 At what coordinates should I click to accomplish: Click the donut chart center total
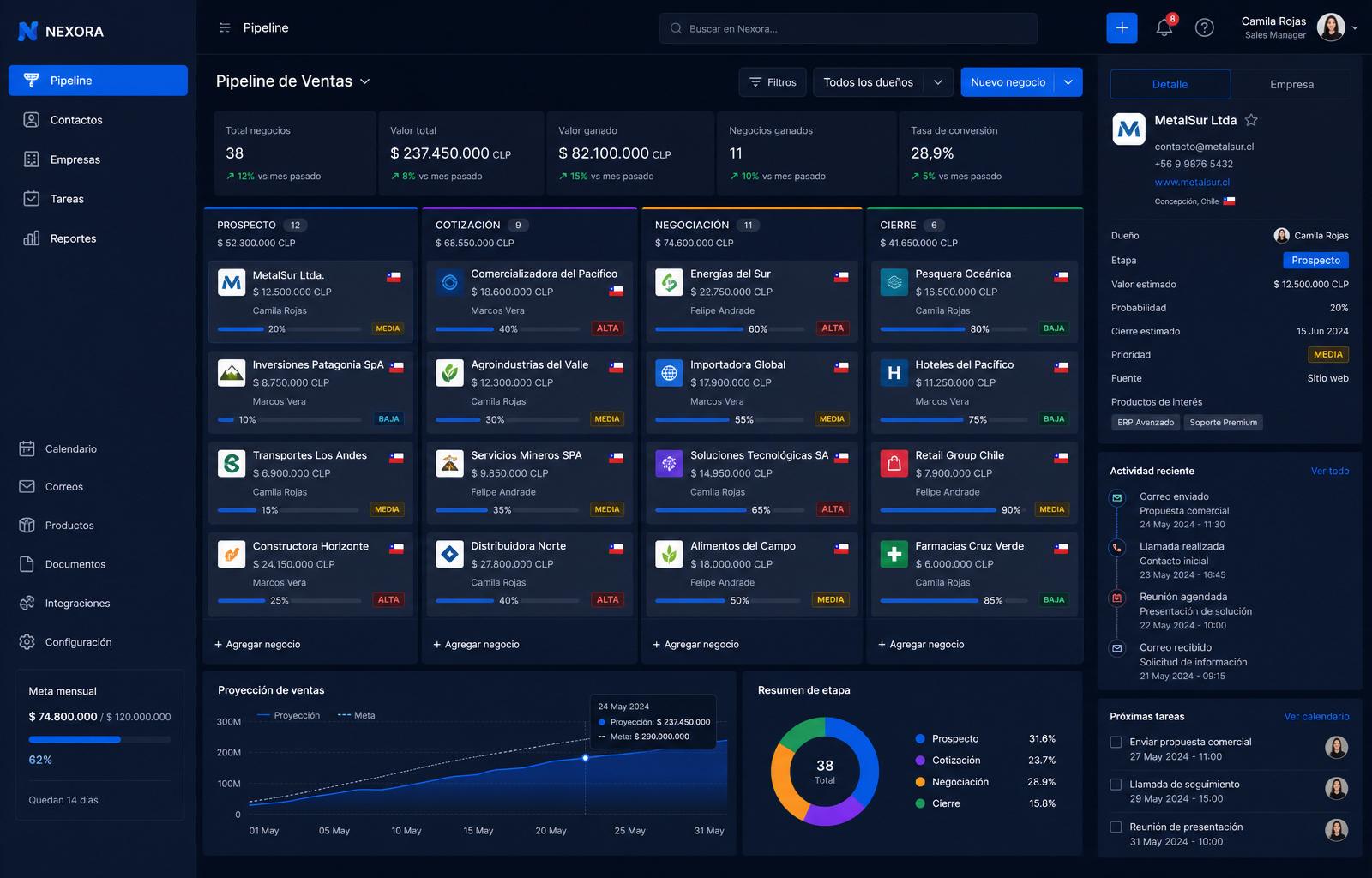click(x=825, y=771)
